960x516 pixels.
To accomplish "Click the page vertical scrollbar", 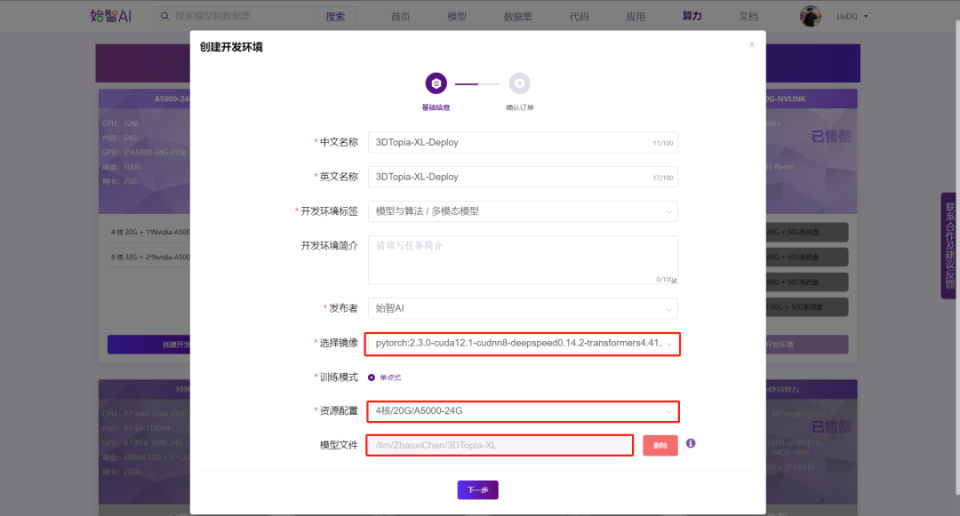I will click(x=957, y=258).
